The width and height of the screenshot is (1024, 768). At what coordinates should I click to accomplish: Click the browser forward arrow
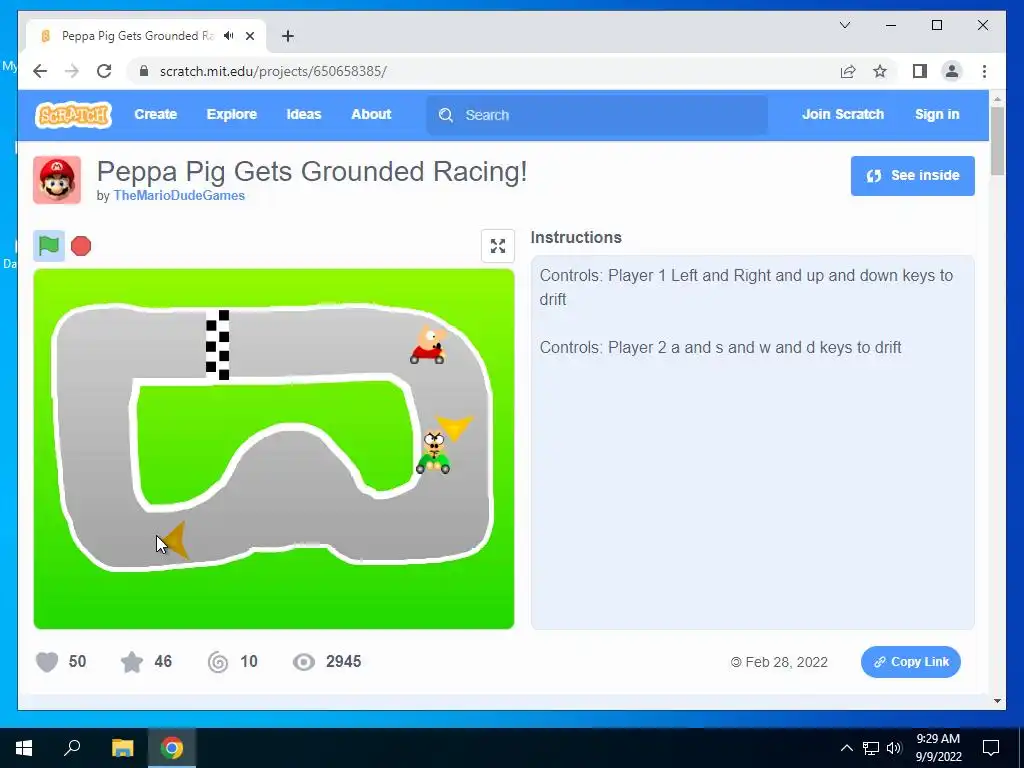(72, 71)
